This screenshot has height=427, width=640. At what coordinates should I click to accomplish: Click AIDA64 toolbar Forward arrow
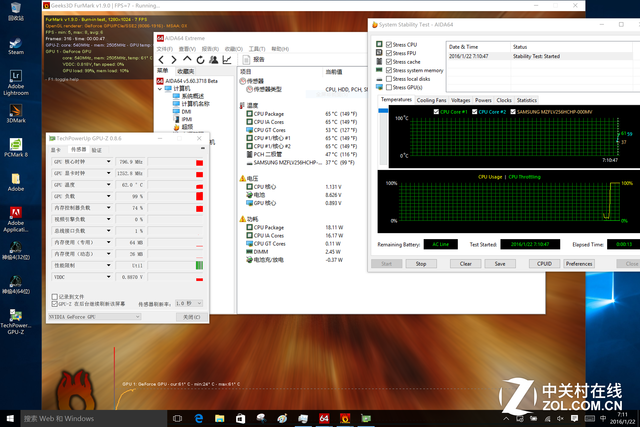tap(174, 60)
